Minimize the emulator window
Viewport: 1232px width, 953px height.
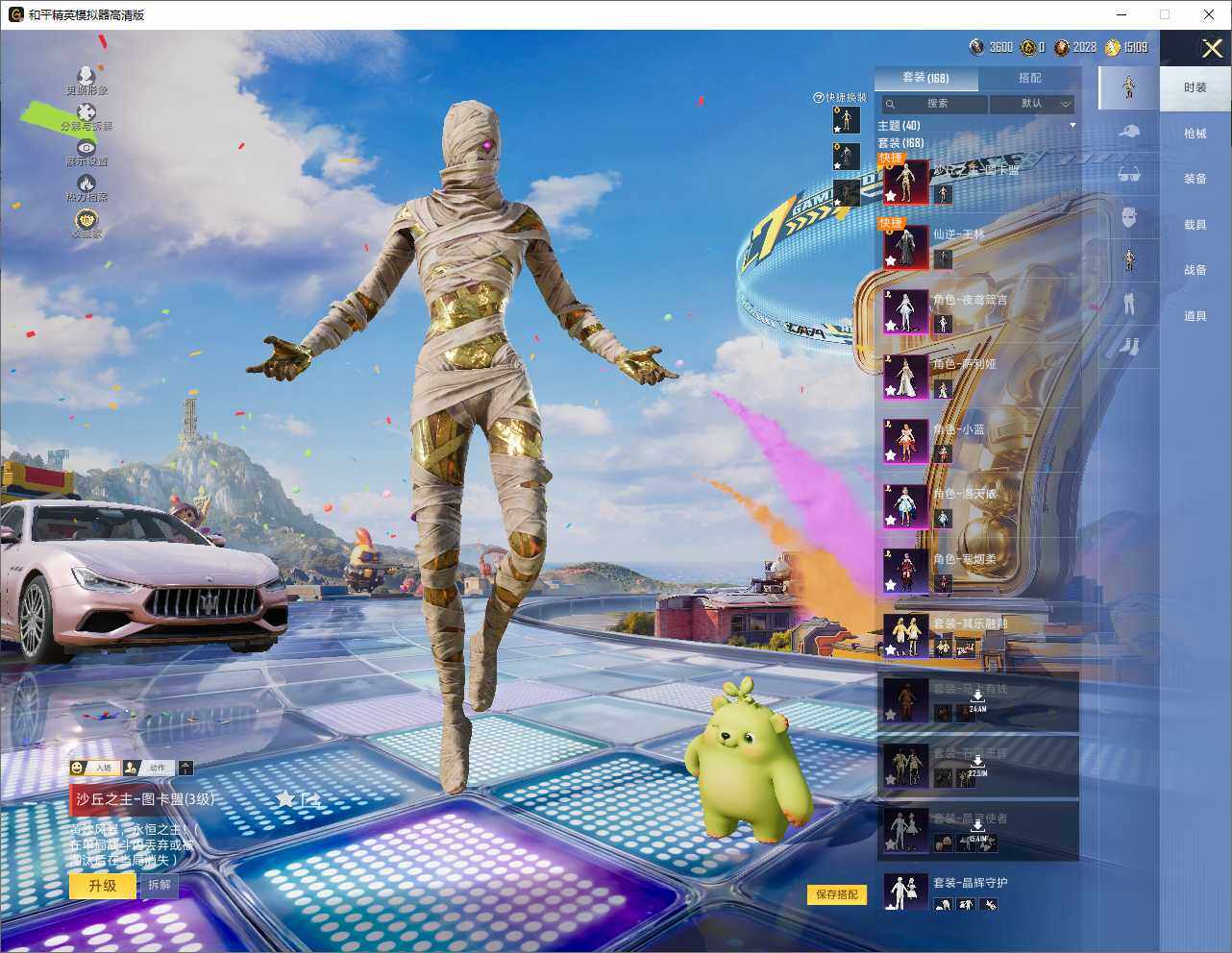point(1121,14)
